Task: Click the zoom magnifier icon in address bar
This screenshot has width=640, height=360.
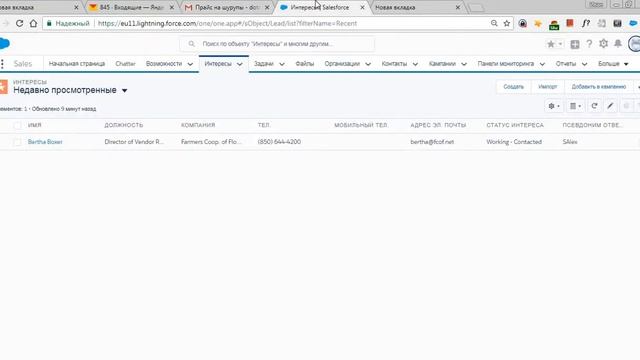Action: 494,23
